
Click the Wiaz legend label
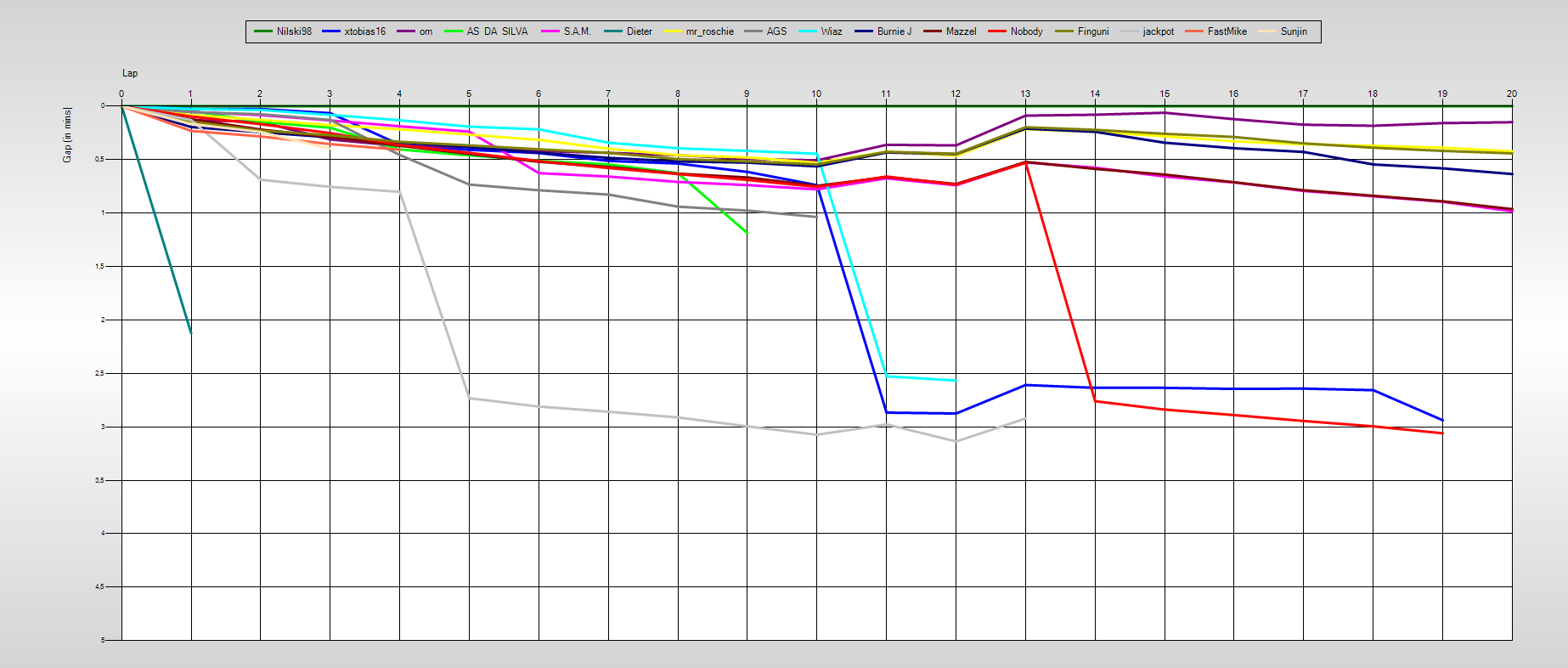pyautogui.click(x=832, y=31)
